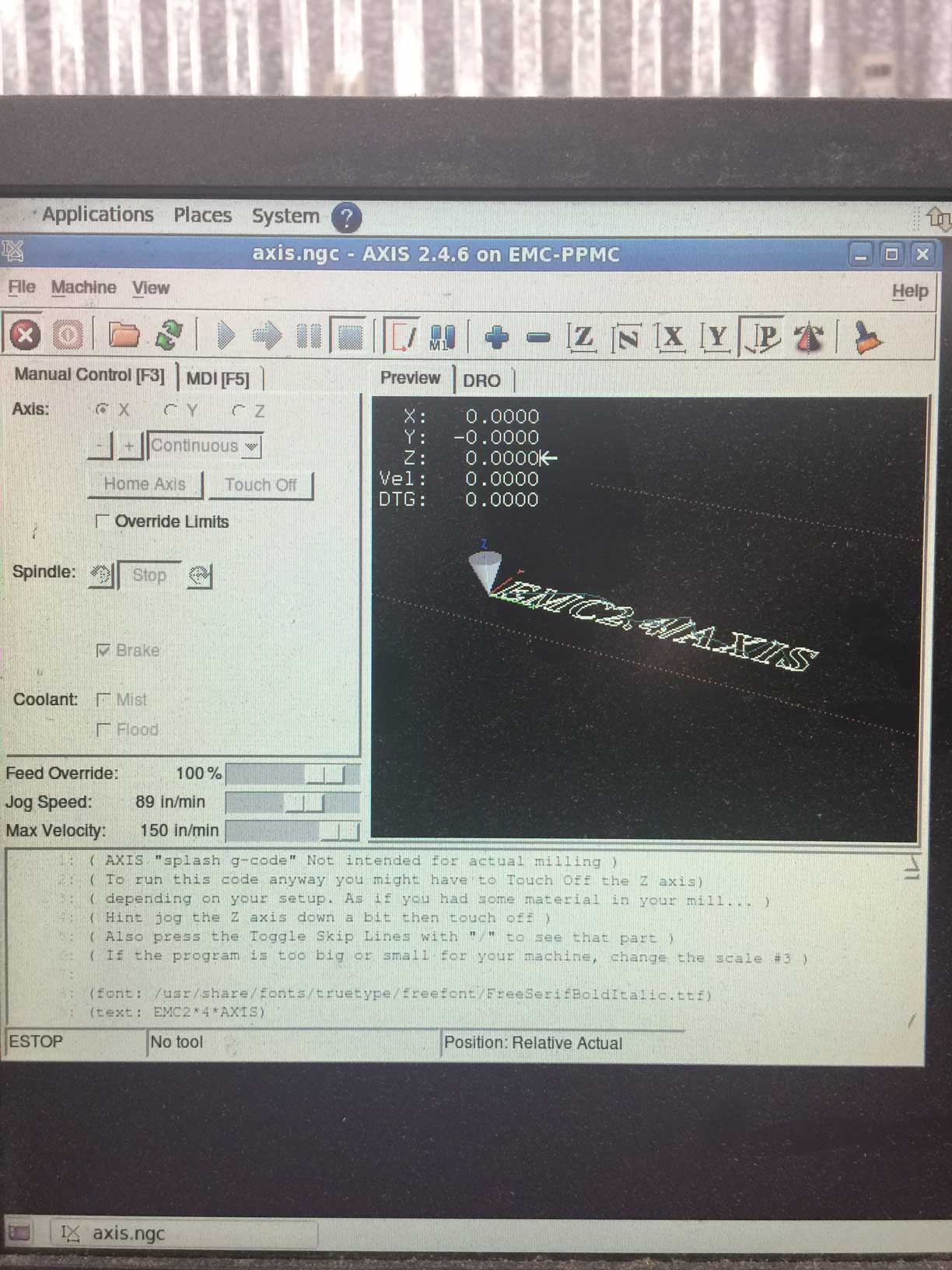The height and width of the screenshot is (1270, 952).
Task: Switch to the DRO tab
Action: click(x=481, y=381)
